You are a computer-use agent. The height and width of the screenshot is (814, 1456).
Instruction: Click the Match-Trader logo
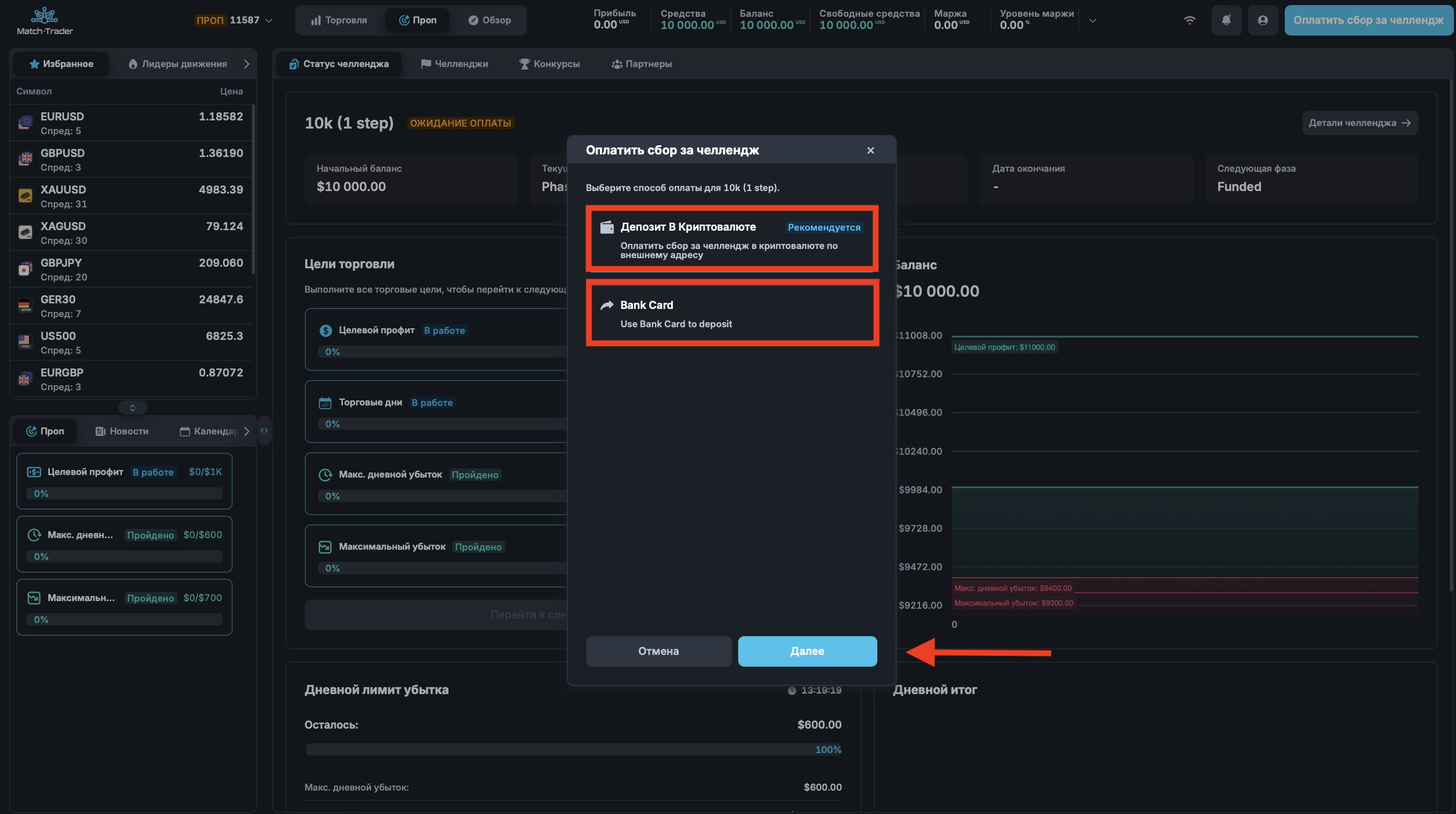pyautogui.click(x=45, y=20)
